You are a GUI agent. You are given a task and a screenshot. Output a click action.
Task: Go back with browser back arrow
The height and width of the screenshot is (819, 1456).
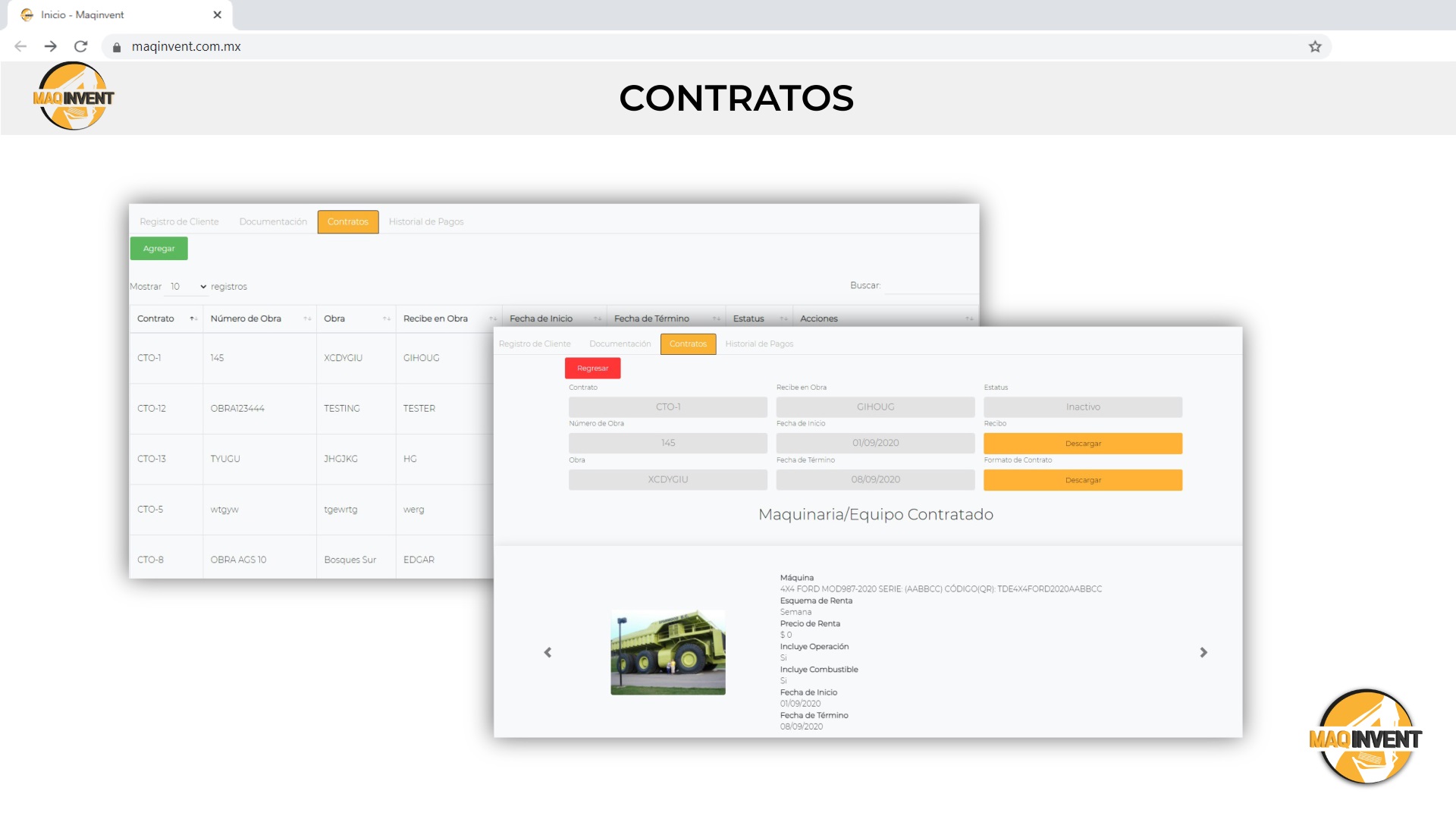20,46
